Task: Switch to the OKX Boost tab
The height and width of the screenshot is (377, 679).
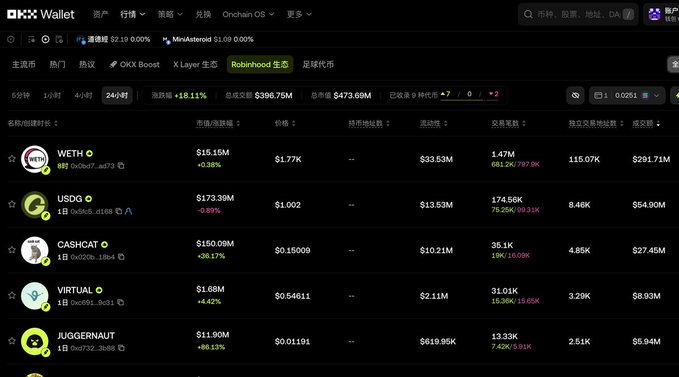Action: (134, 64)
